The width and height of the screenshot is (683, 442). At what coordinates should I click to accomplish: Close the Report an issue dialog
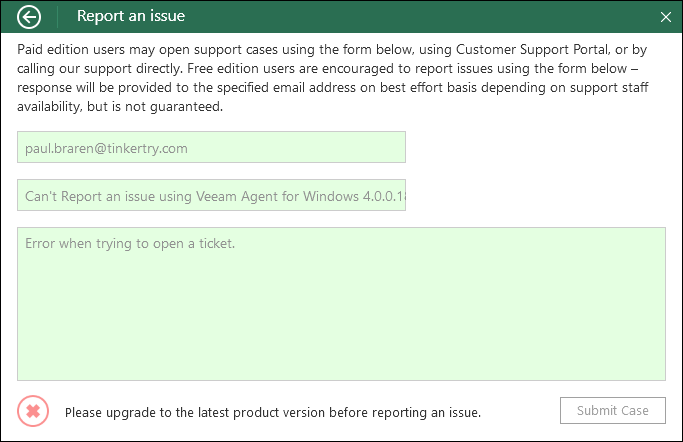[x=666, y=17]
